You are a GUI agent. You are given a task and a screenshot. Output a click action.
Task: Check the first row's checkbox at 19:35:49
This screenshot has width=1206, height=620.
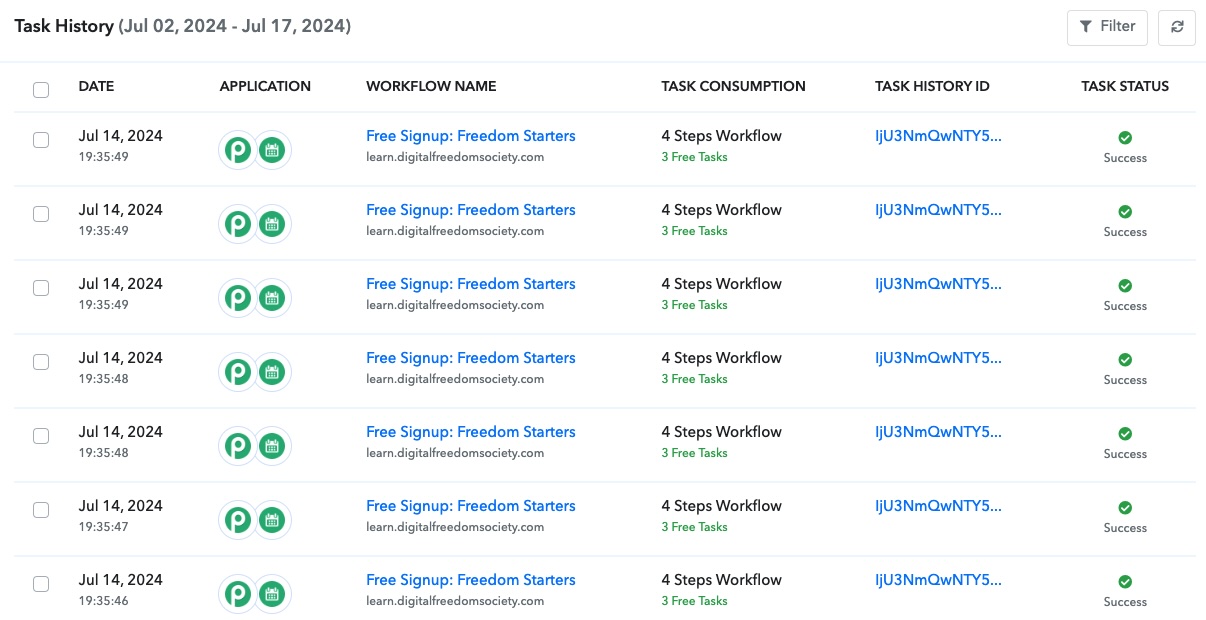41,140
